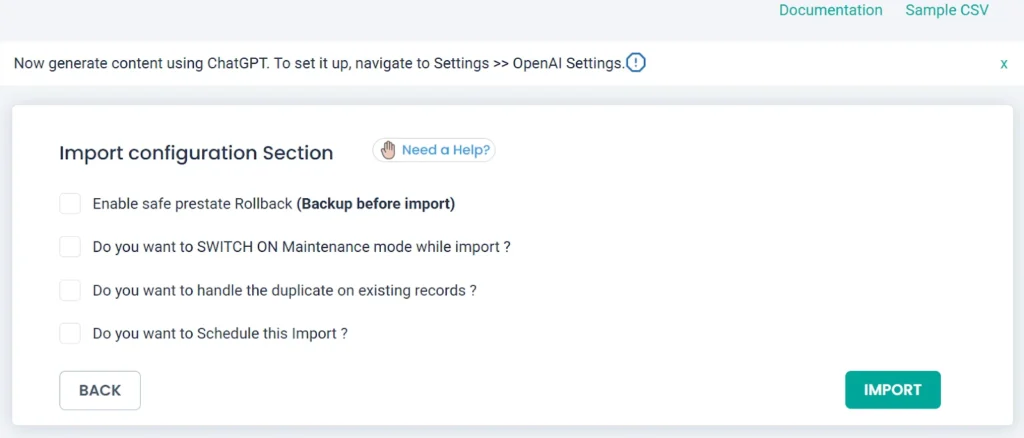Download the Sample CSV link
The width and height of the screenshot is (1024, 438).
point(947,10)
